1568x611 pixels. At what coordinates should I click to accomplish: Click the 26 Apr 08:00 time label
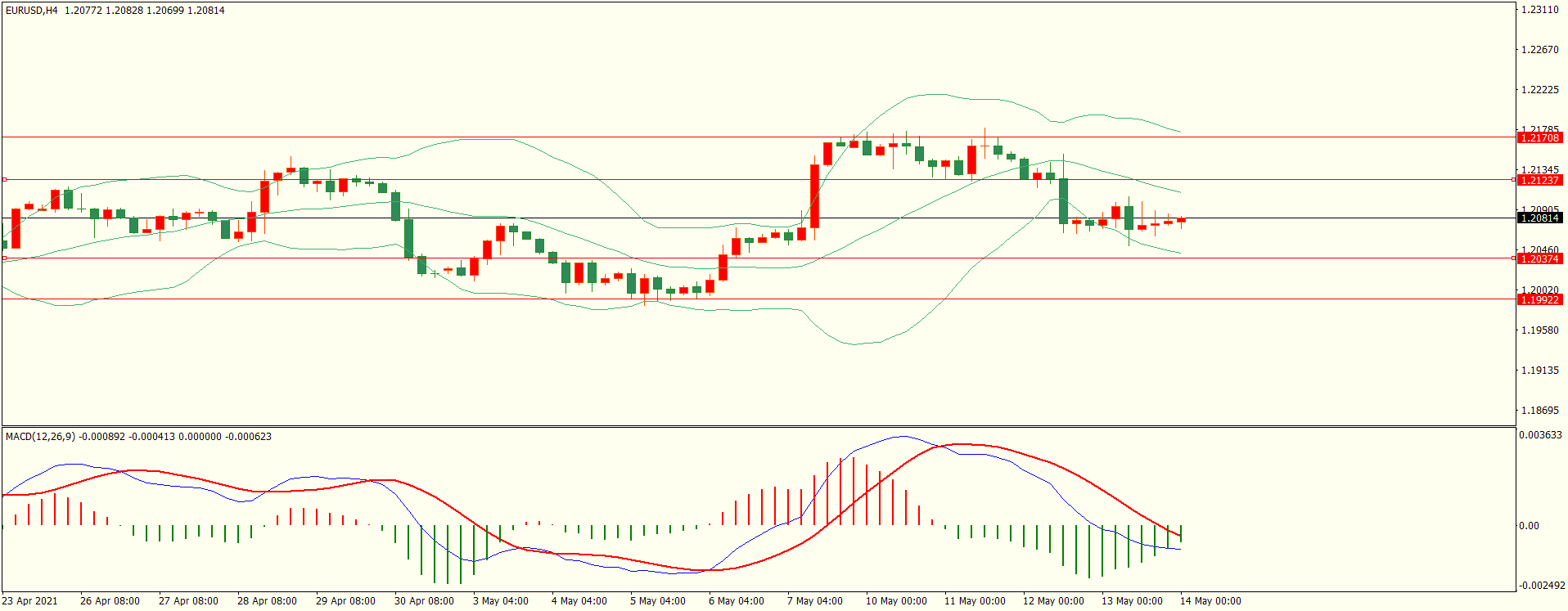(110, 601)
